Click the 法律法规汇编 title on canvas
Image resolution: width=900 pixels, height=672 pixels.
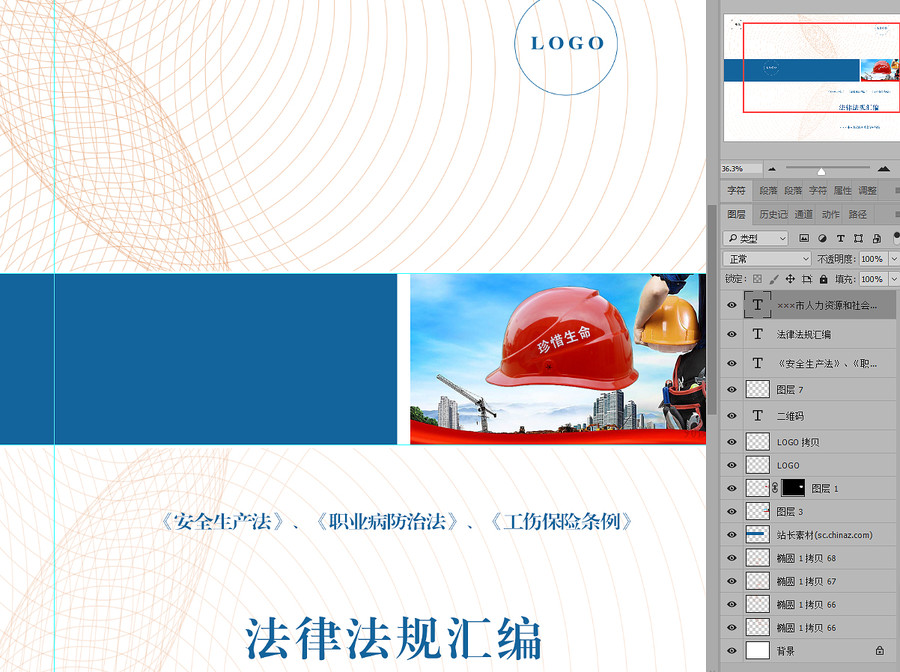pyautogui.click(x=394, y=638)
